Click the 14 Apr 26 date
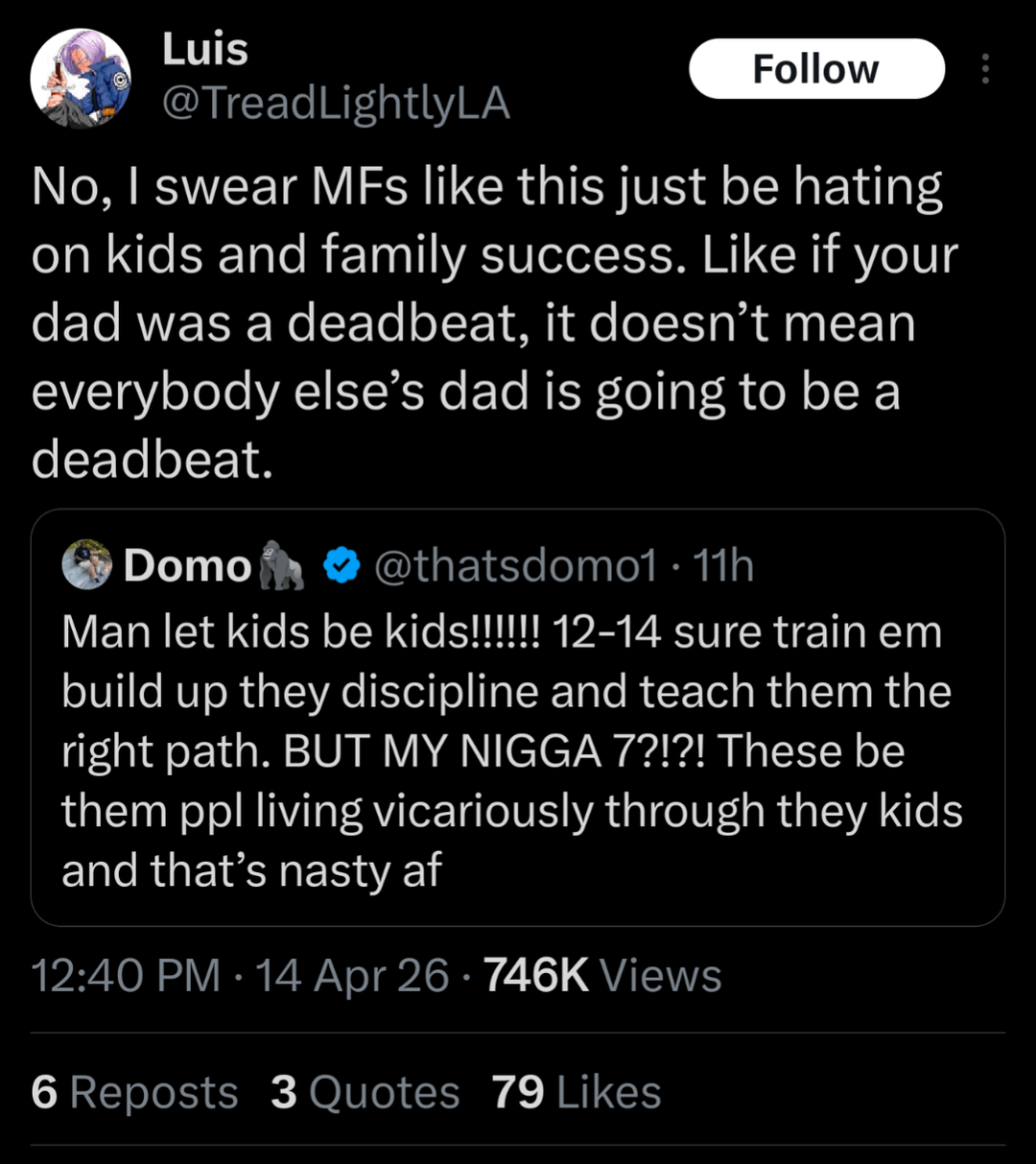Image resolution: width=1036 pixels, height=1164 pixels. point(352,976)
